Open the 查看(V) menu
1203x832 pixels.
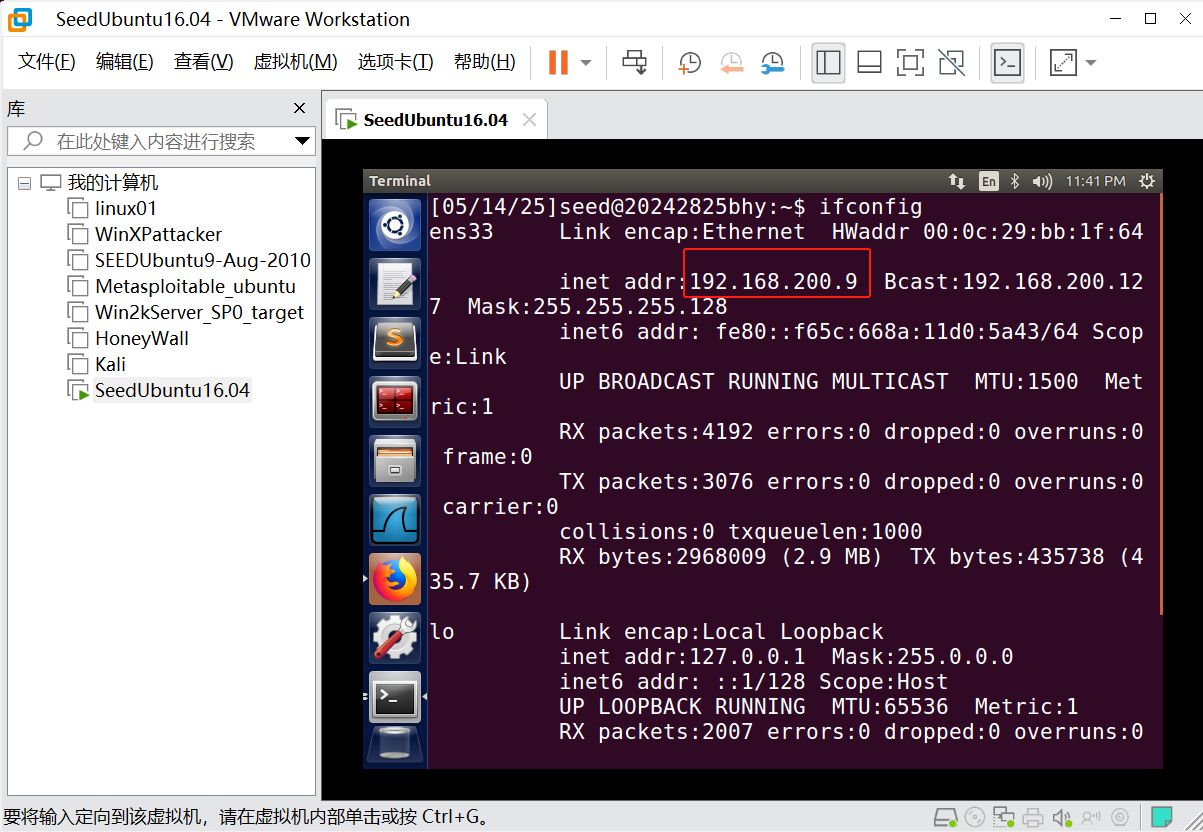tap(203, 62)
